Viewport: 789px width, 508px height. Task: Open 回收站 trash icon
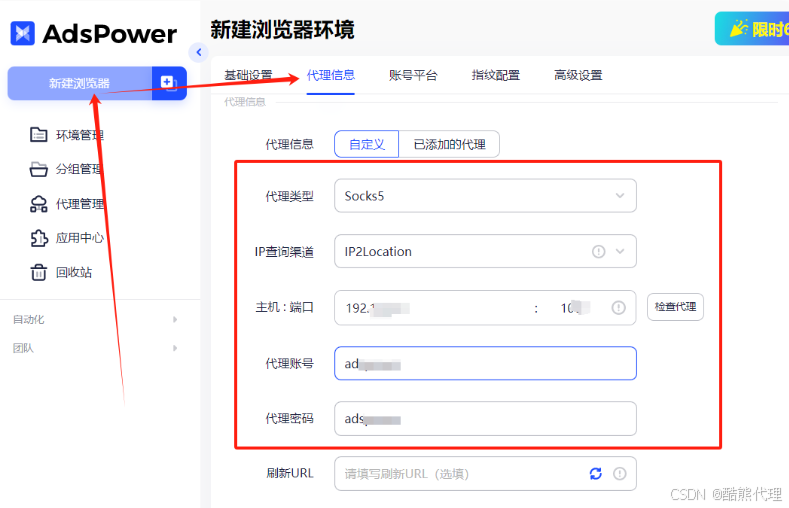(x=39, y=272)
